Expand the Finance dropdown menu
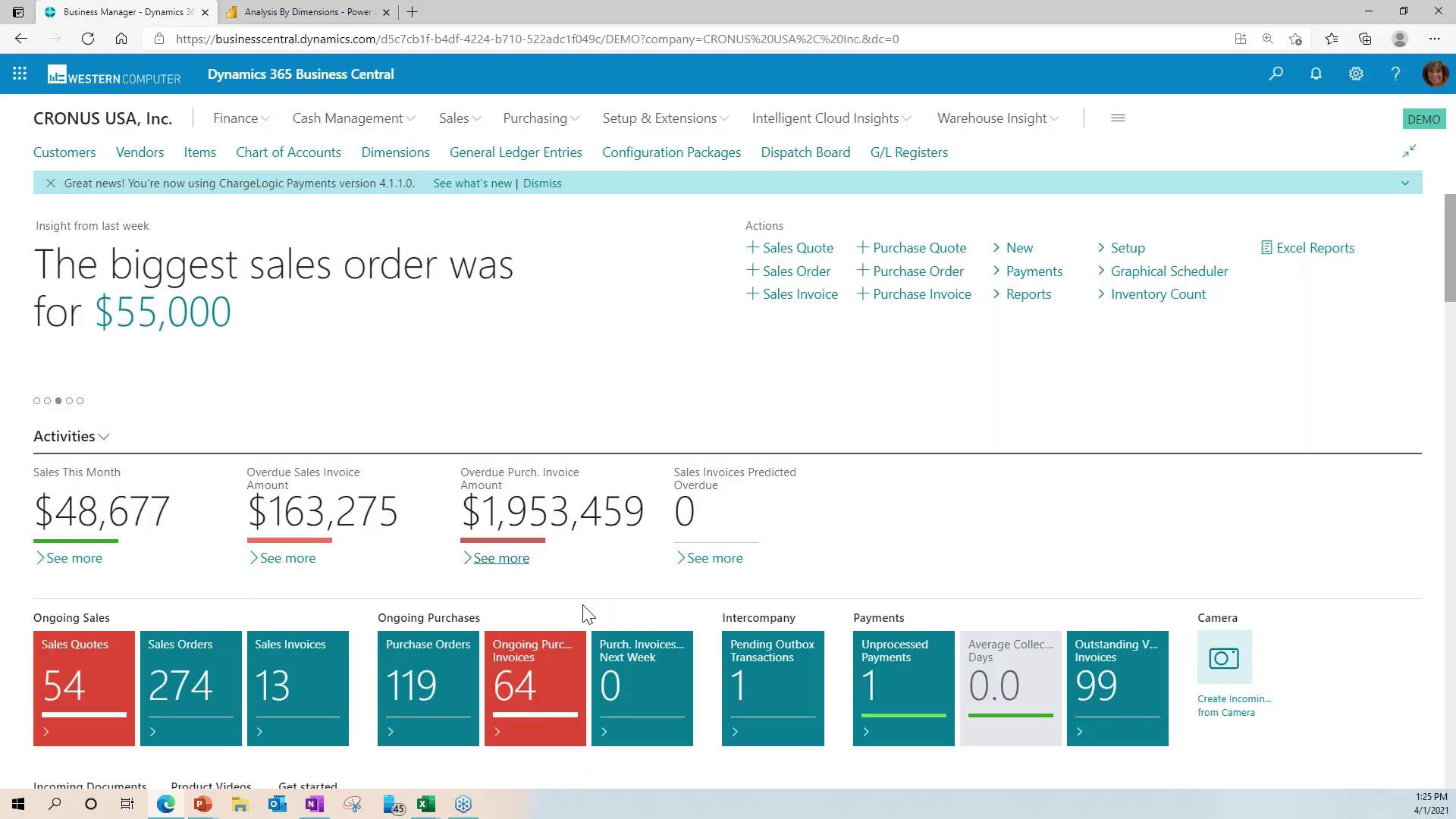This screenshot has height=819, width=1456. click(240, 118)
